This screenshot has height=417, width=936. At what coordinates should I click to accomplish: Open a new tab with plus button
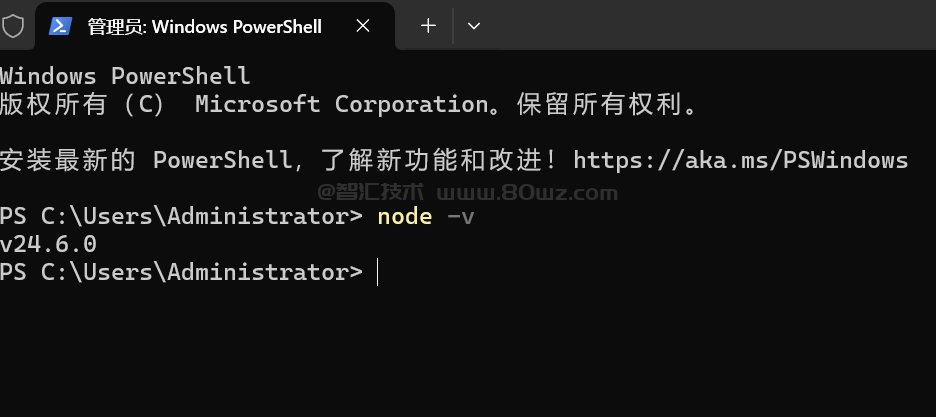point(428,26)
